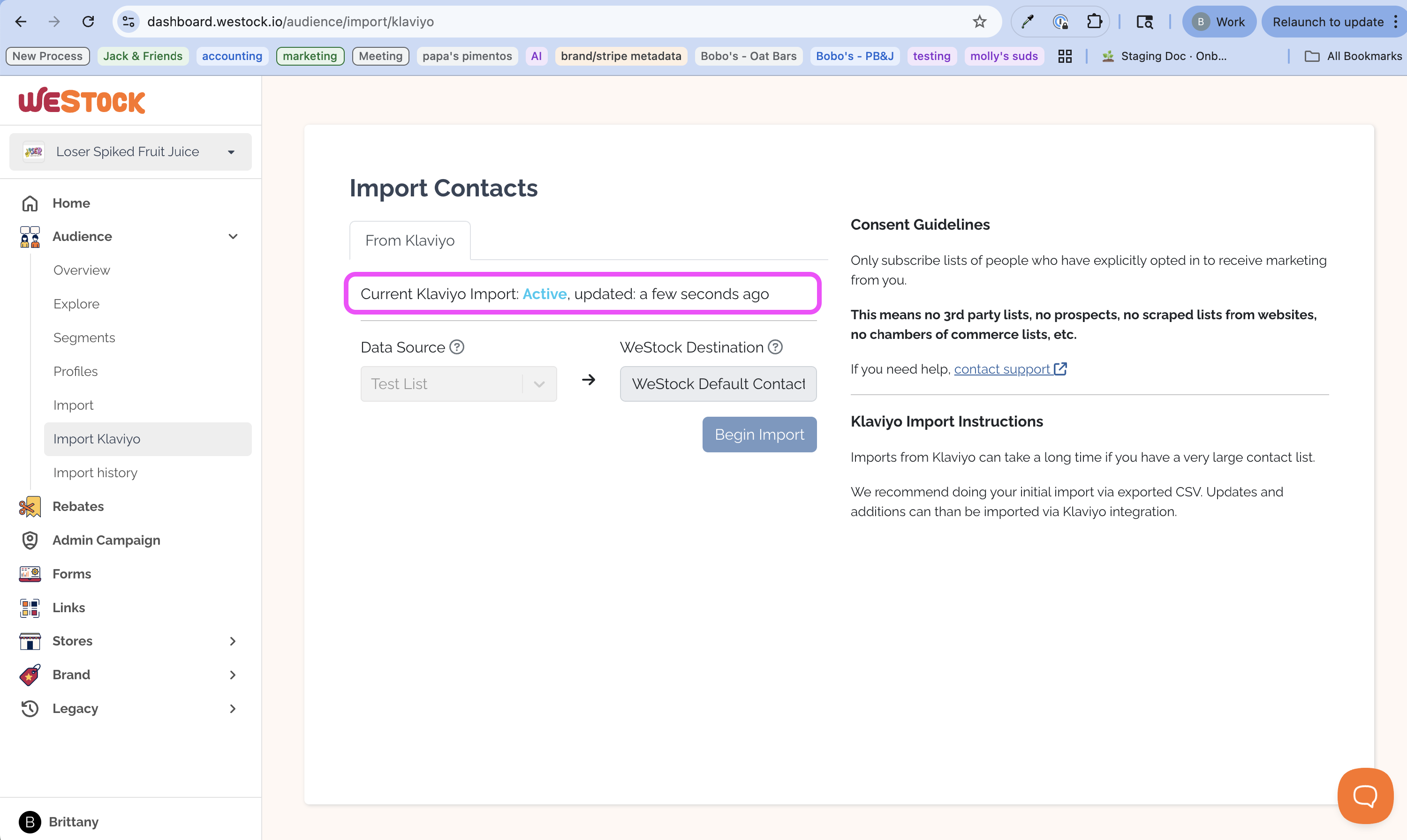
Task: Click the search tabs/media icon
Action: coord(1144,22)
